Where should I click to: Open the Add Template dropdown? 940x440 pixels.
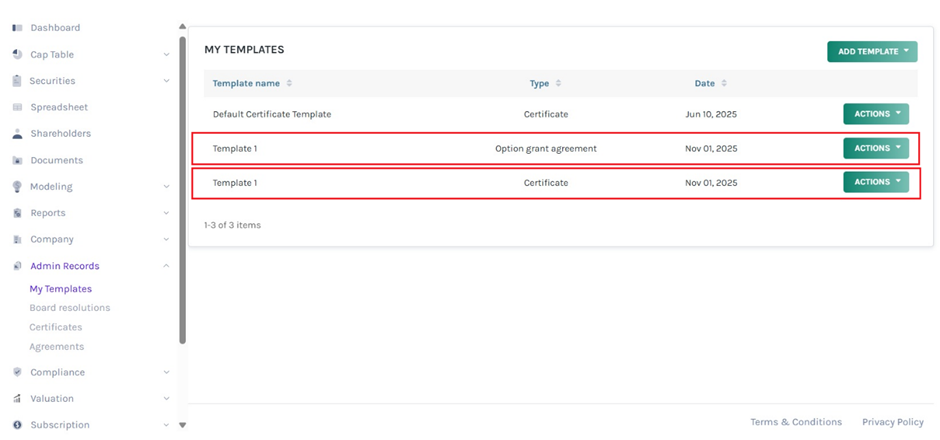coord(871,52)
